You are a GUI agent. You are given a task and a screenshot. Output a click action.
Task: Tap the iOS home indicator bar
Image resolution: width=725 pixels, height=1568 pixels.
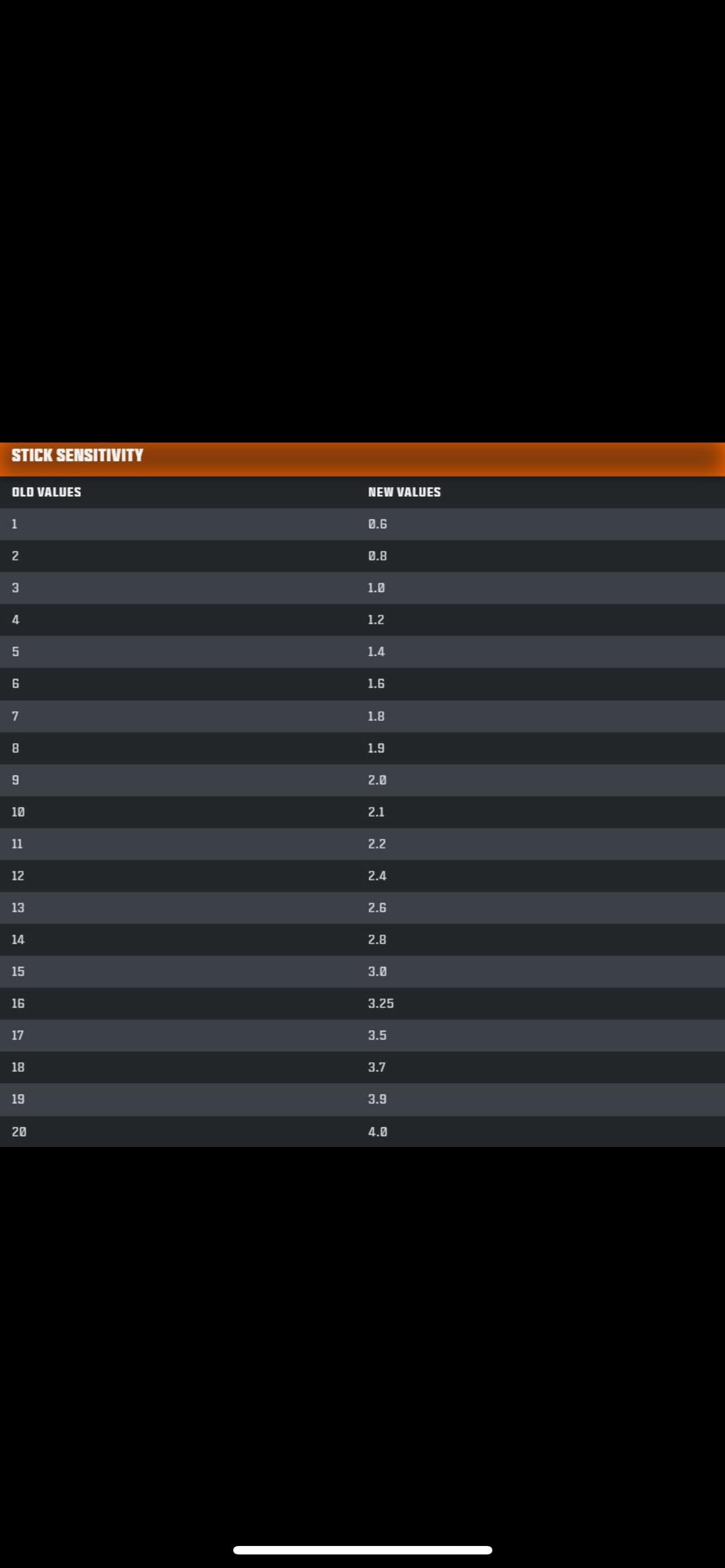(x=362, y=1549)
